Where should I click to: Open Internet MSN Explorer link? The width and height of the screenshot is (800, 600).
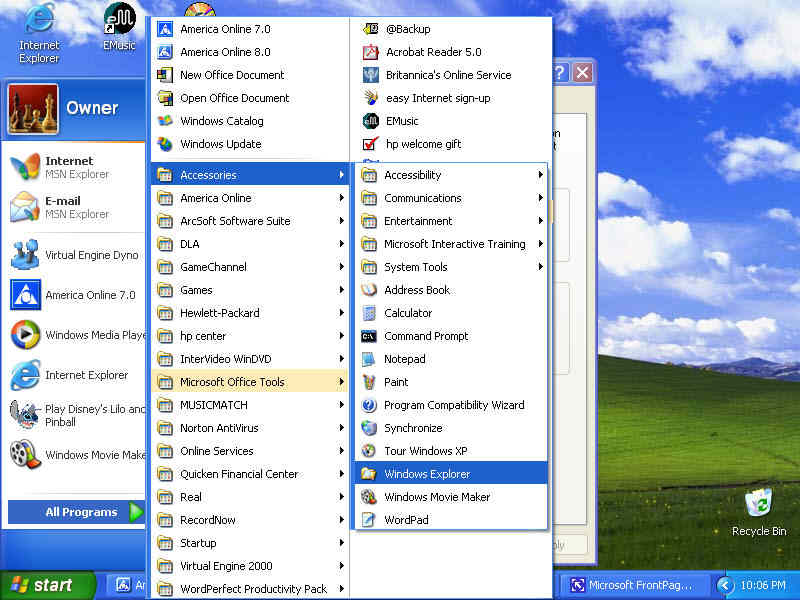77,167
